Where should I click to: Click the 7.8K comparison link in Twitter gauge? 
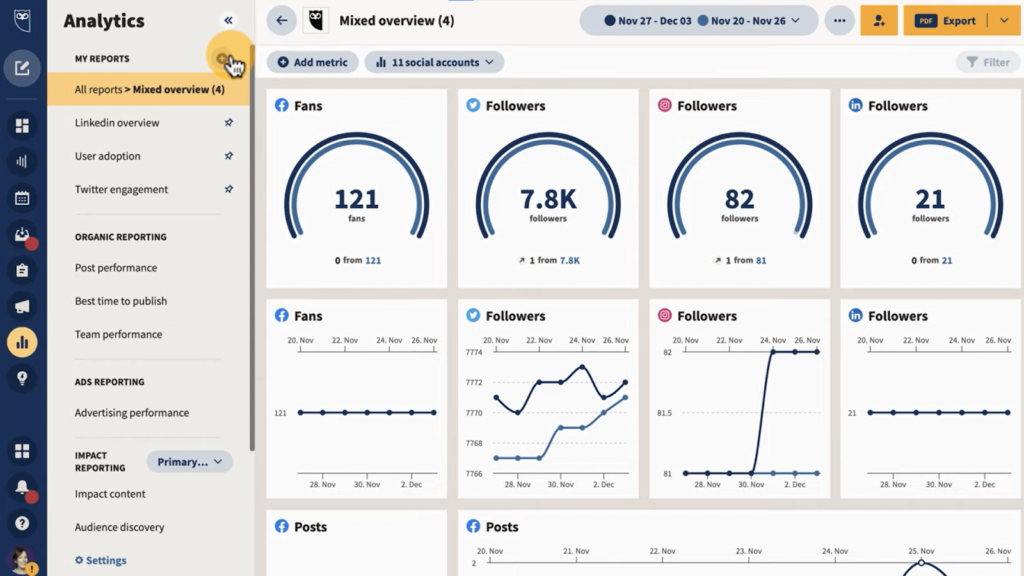coord(569,261)
